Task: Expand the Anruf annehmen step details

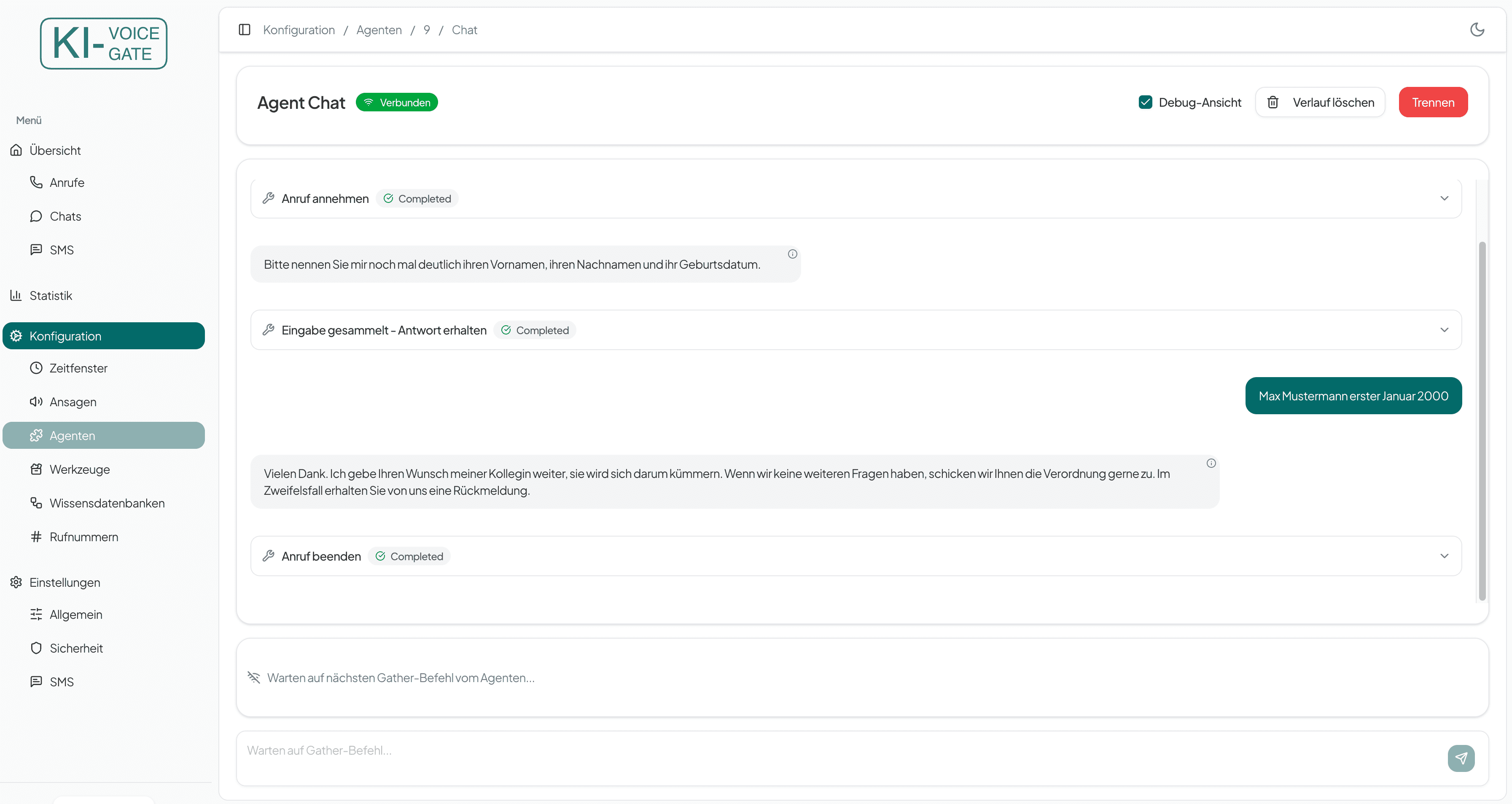Action: (x=1445, y=198)
